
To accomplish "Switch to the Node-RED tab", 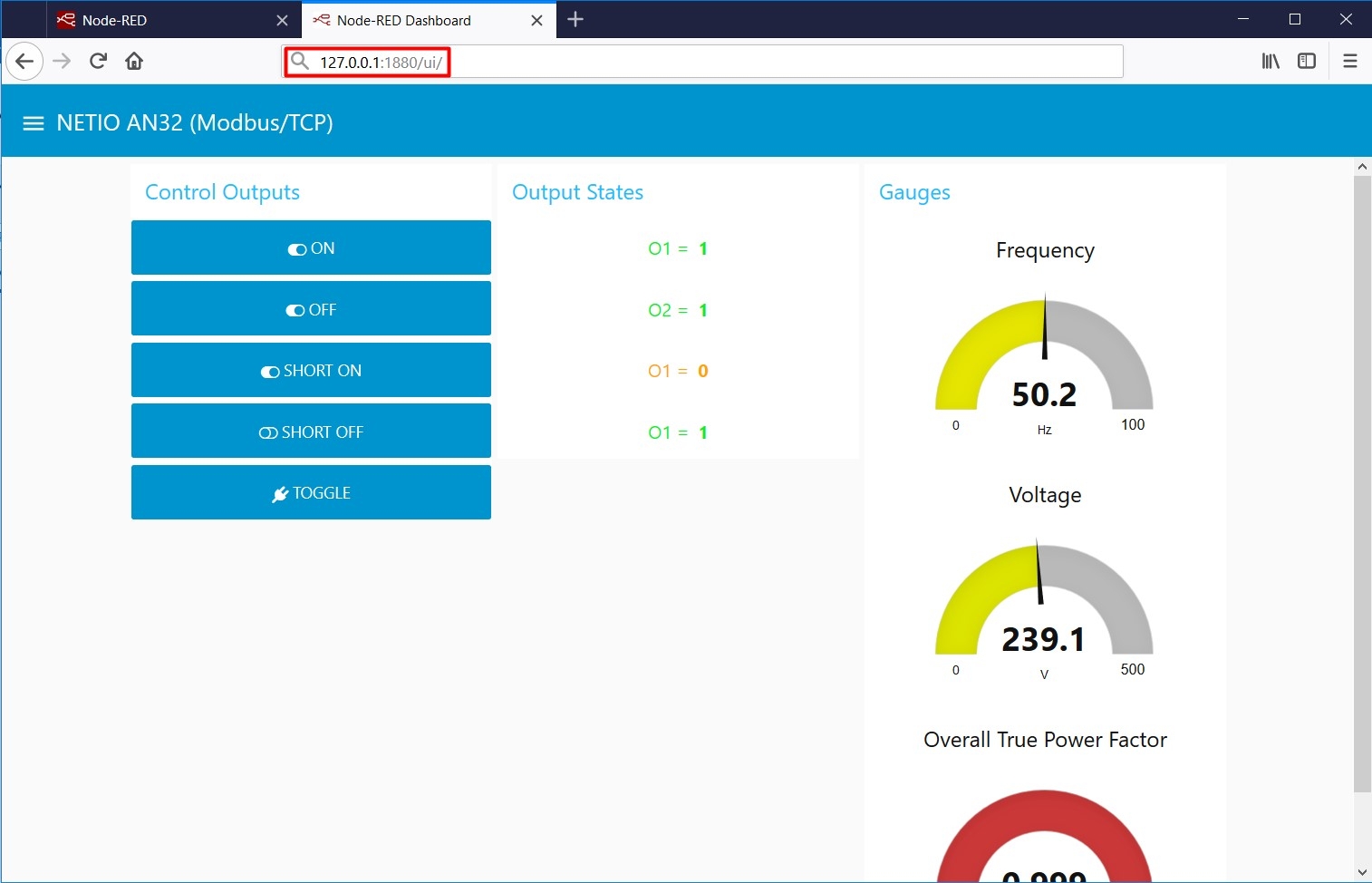I will 174,20.
